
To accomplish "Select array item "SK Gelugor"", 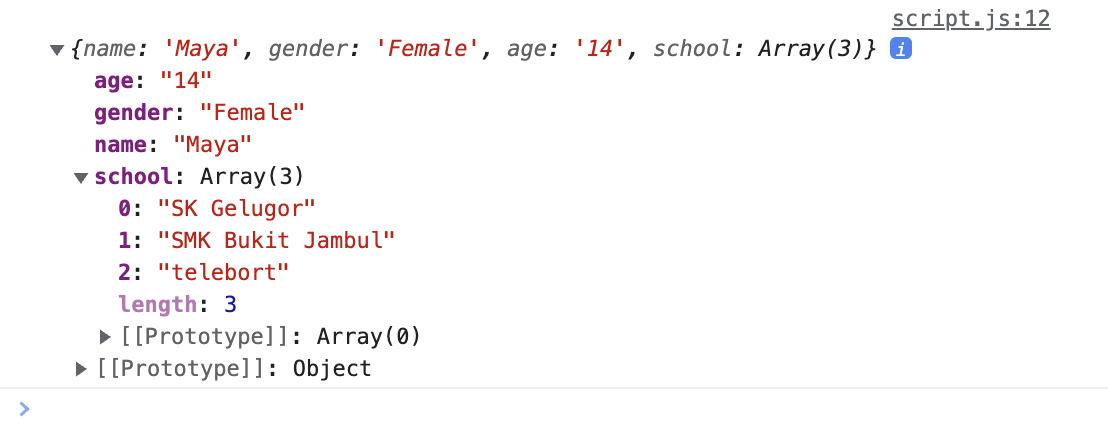I will [237, 209].
